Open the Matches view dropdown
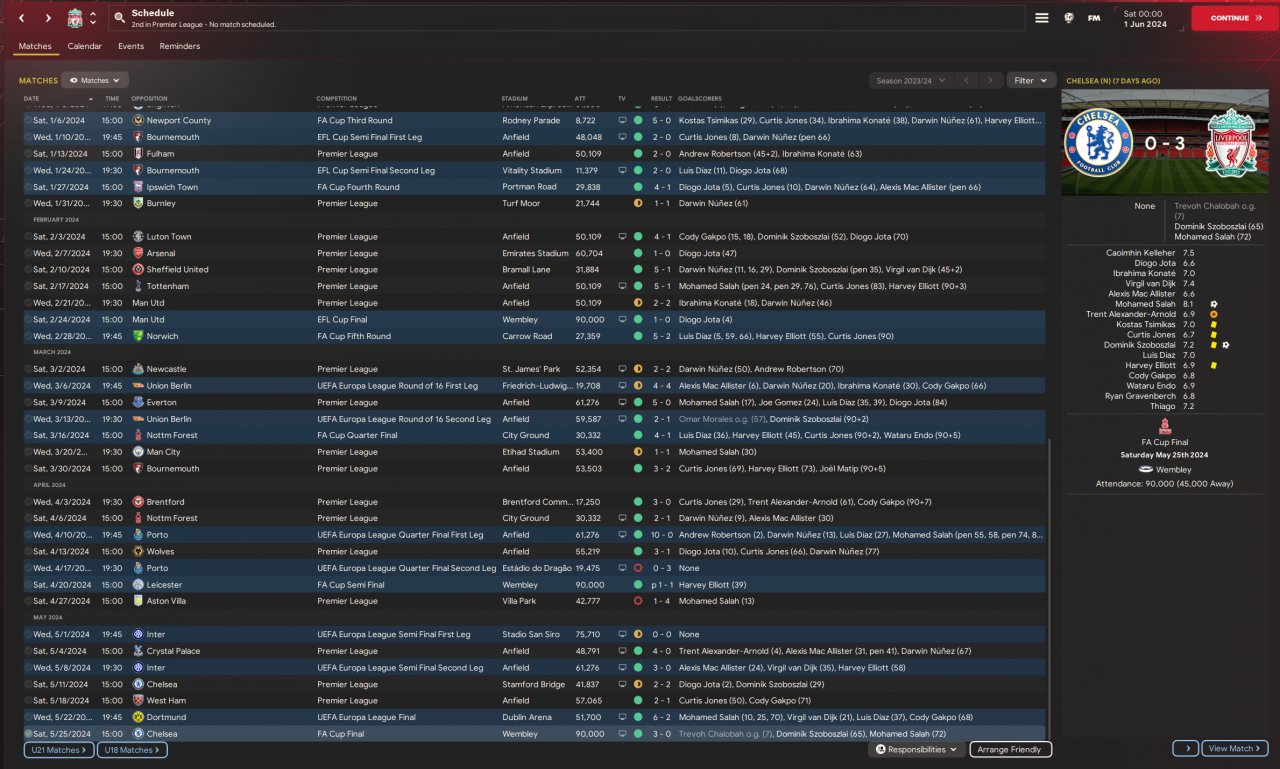 pos(95,80)
